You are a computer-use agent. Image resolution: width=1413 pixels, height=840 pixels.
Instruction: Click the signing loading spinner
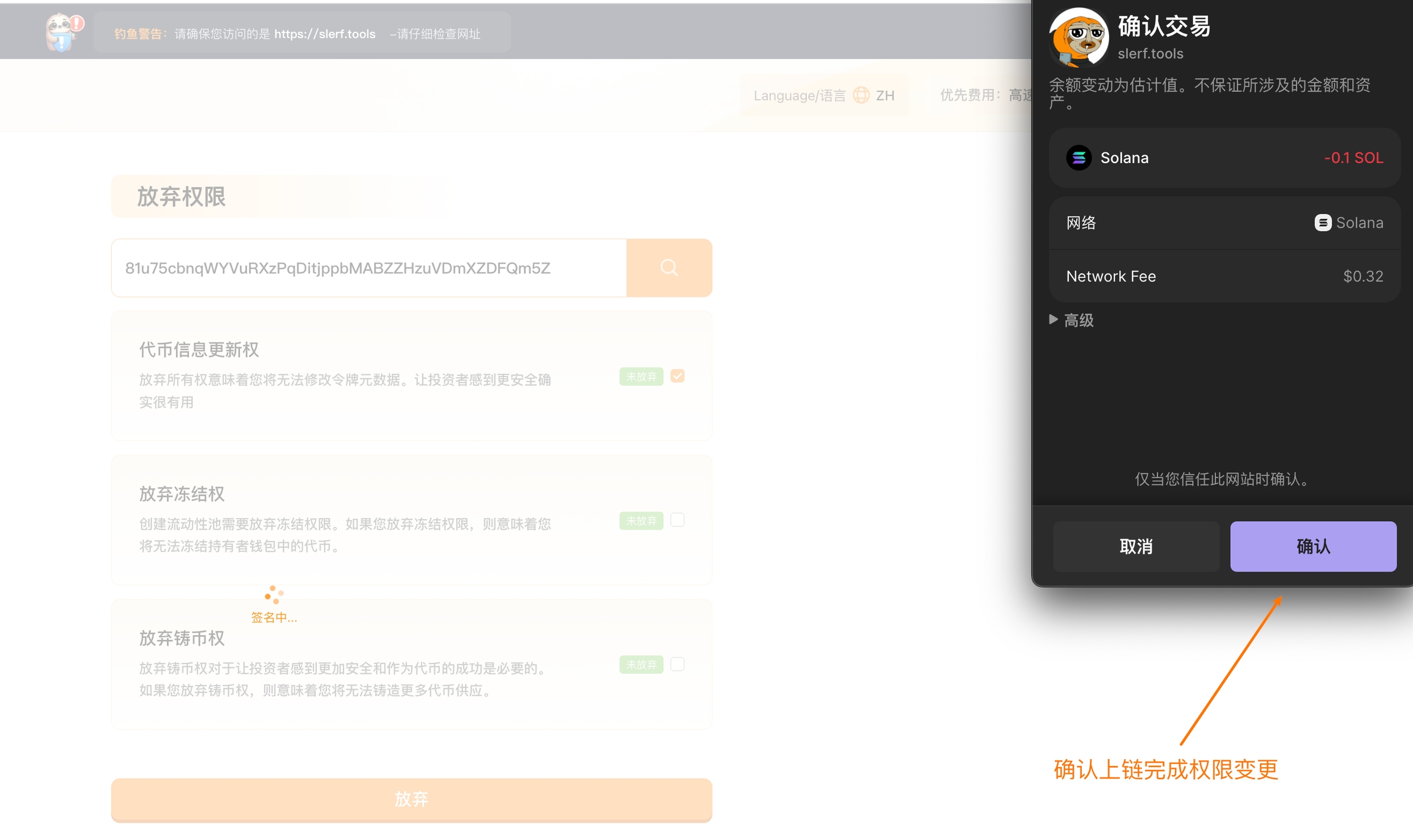point(274,595)
